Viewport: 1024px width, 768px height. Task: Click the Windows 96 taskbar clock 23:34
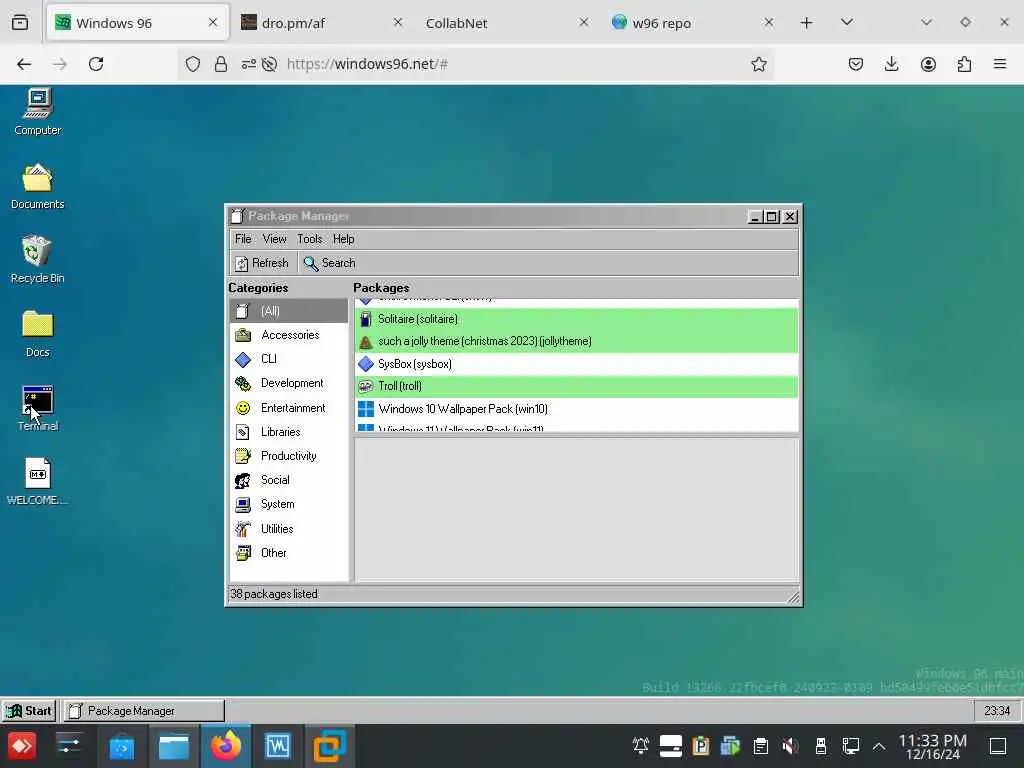pos(997,711)
